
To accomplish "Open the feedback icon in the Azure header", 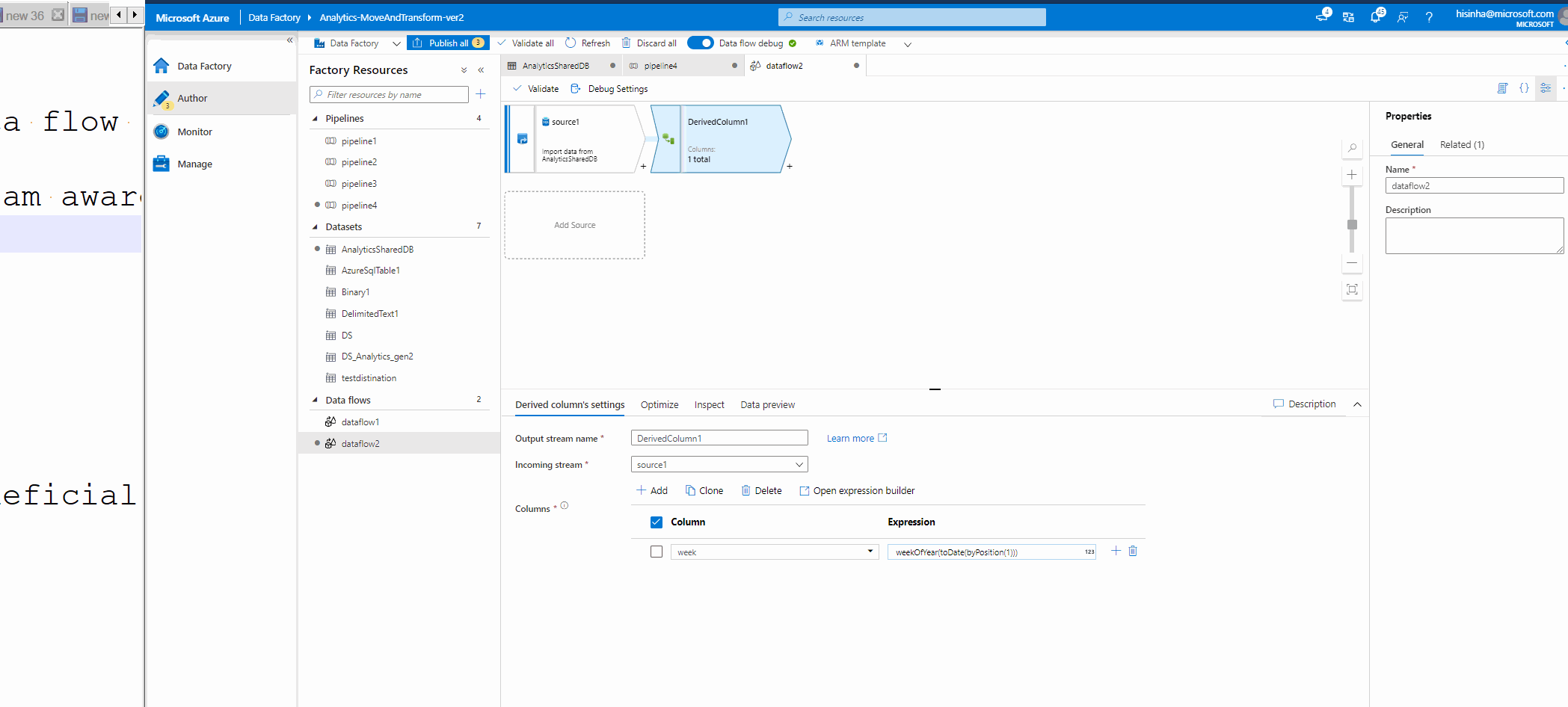I will (x=1403, y=17).
